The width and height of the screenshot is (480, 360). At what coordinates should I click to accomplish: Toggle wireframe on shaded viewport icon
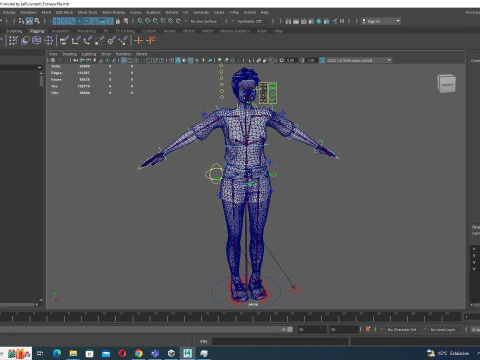click(x=191, y=60)
